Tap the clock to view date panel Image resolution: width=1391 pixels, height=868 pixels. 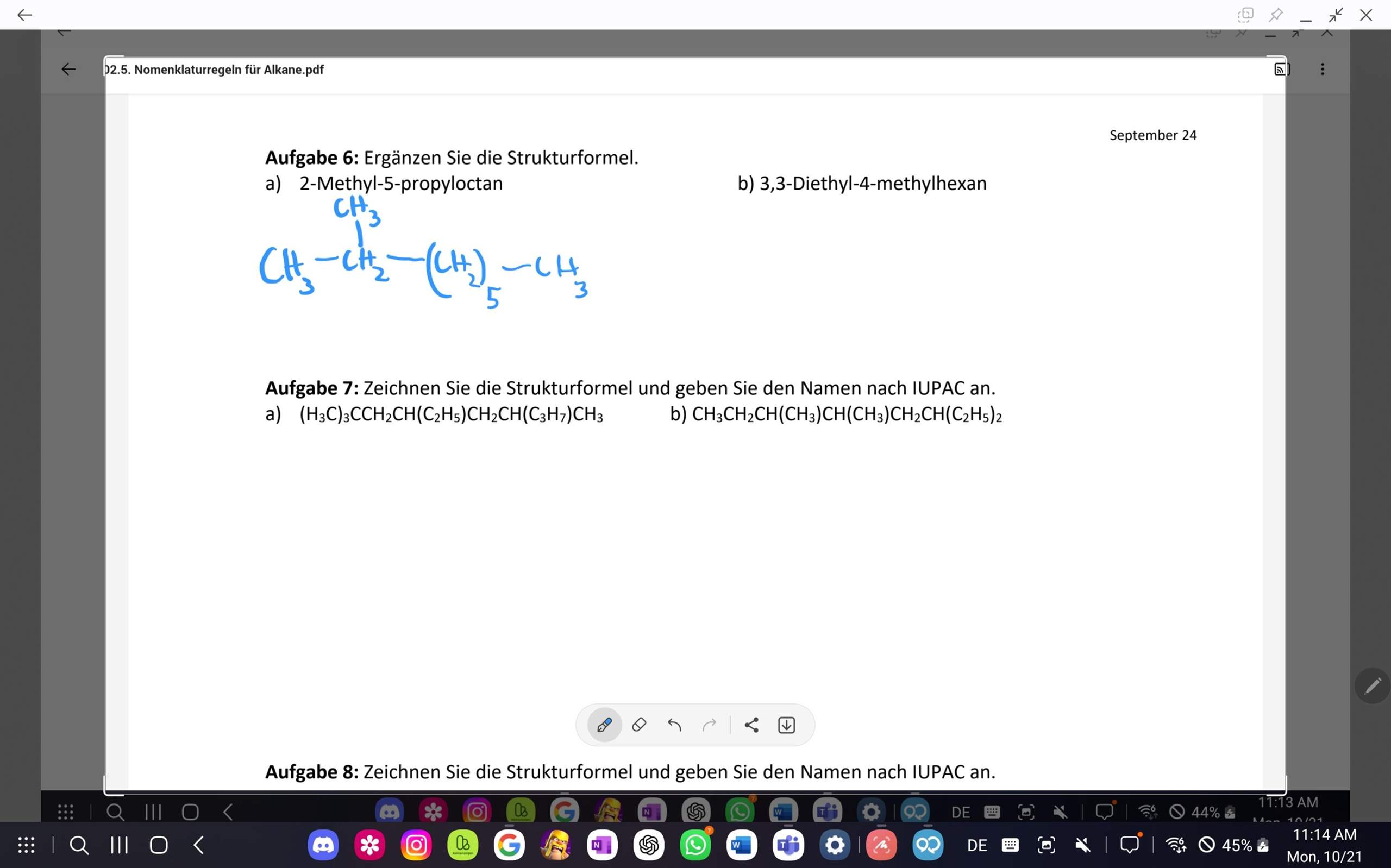tap(1325, 844)
